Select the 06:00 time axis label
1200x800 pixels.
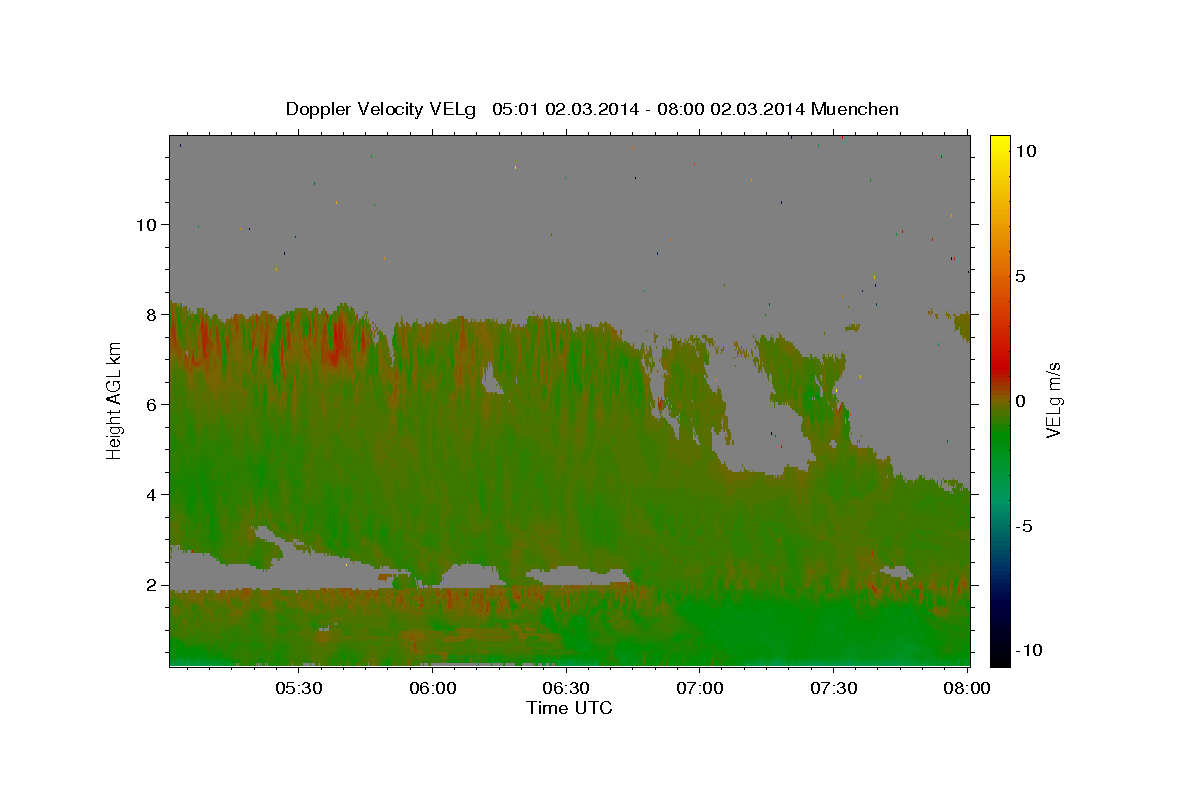point(433,688)
